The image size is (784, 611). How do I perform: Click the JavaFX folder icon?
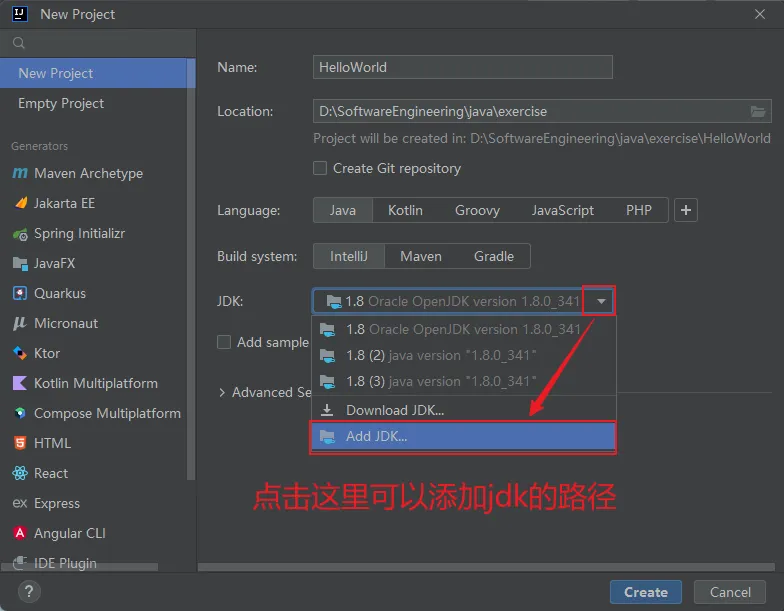(x=20, y=264)
